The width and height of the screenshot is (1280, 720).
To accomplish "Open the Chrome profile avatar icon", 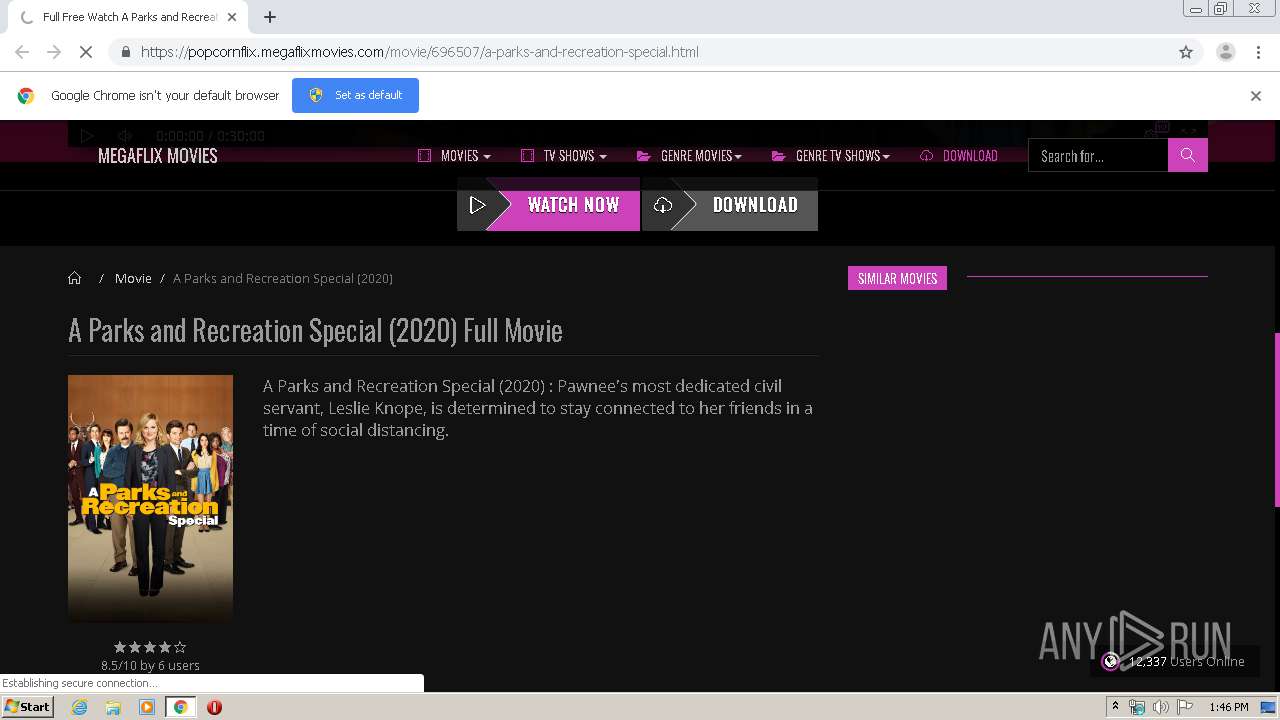I will coord(1226,52).
